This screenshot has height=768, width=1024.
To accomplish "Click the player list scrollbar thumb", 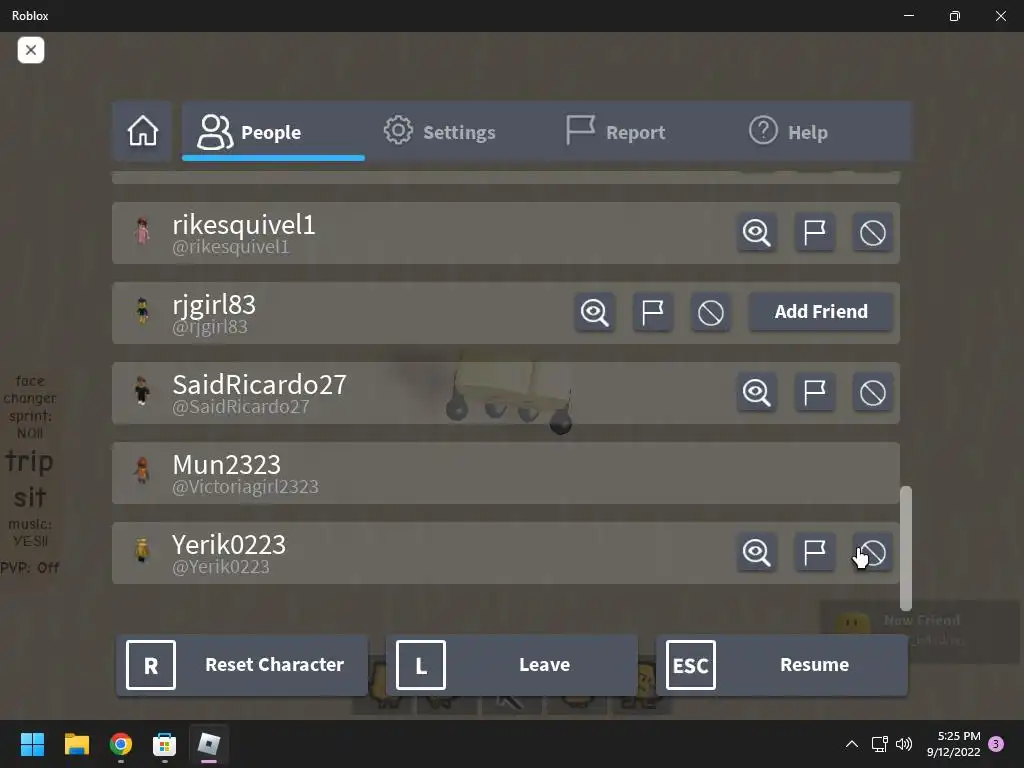I will pos(906,548).
